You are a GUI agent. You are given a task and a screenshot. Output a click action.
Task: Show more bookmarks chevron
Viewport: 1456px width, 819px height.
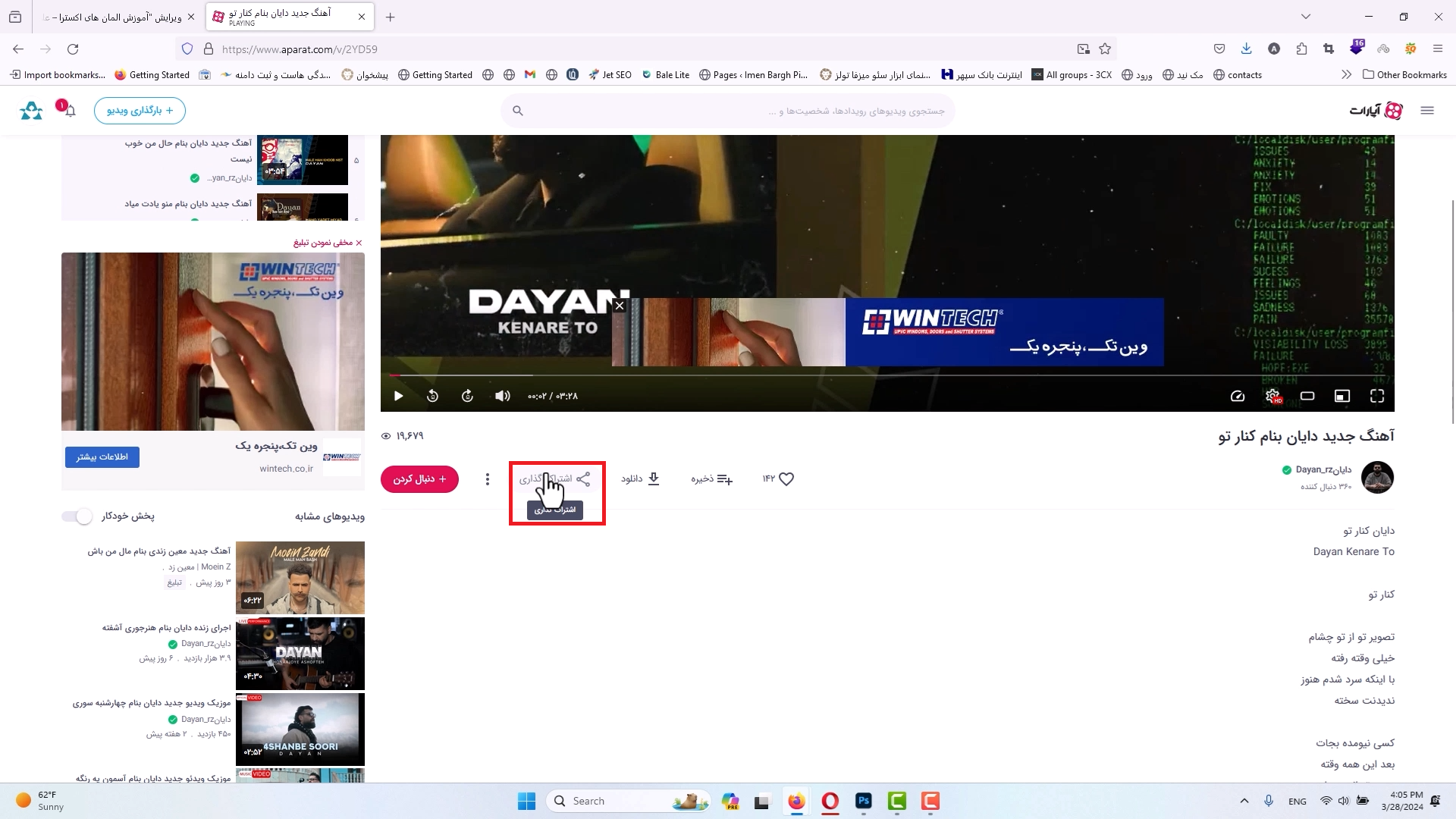point(1346,75)
